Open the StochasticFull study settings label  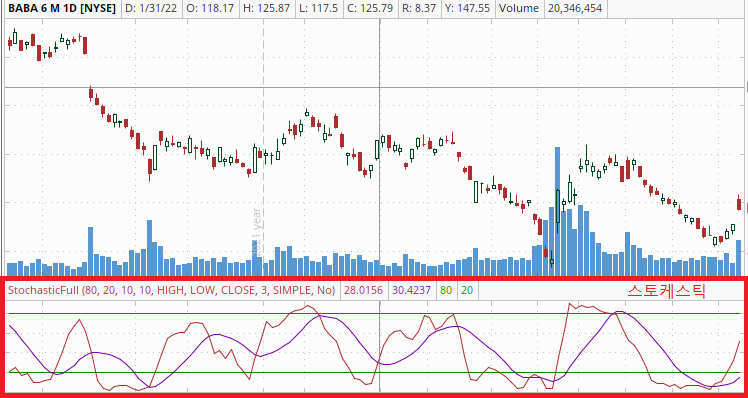(172, 290)
